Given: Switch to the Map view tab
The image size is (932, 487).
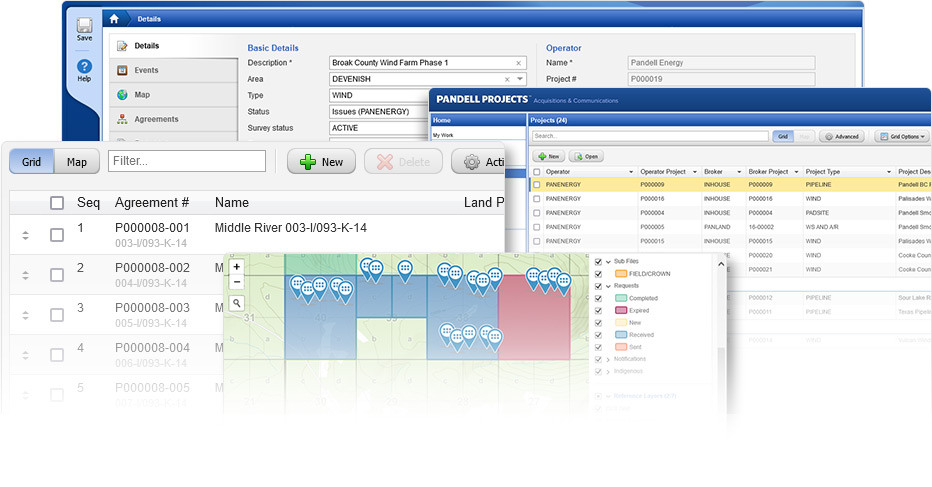Looking at the screenshot, I should [x=77, y=162].
